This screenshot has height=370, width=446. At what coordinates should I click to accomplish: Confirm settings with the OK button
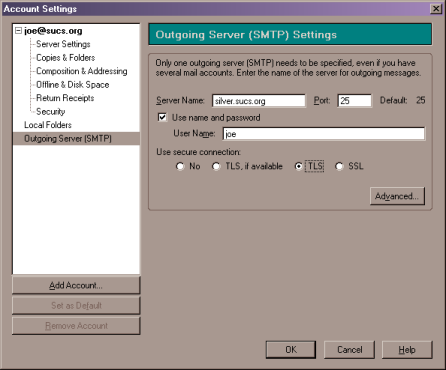coord(291,350)
